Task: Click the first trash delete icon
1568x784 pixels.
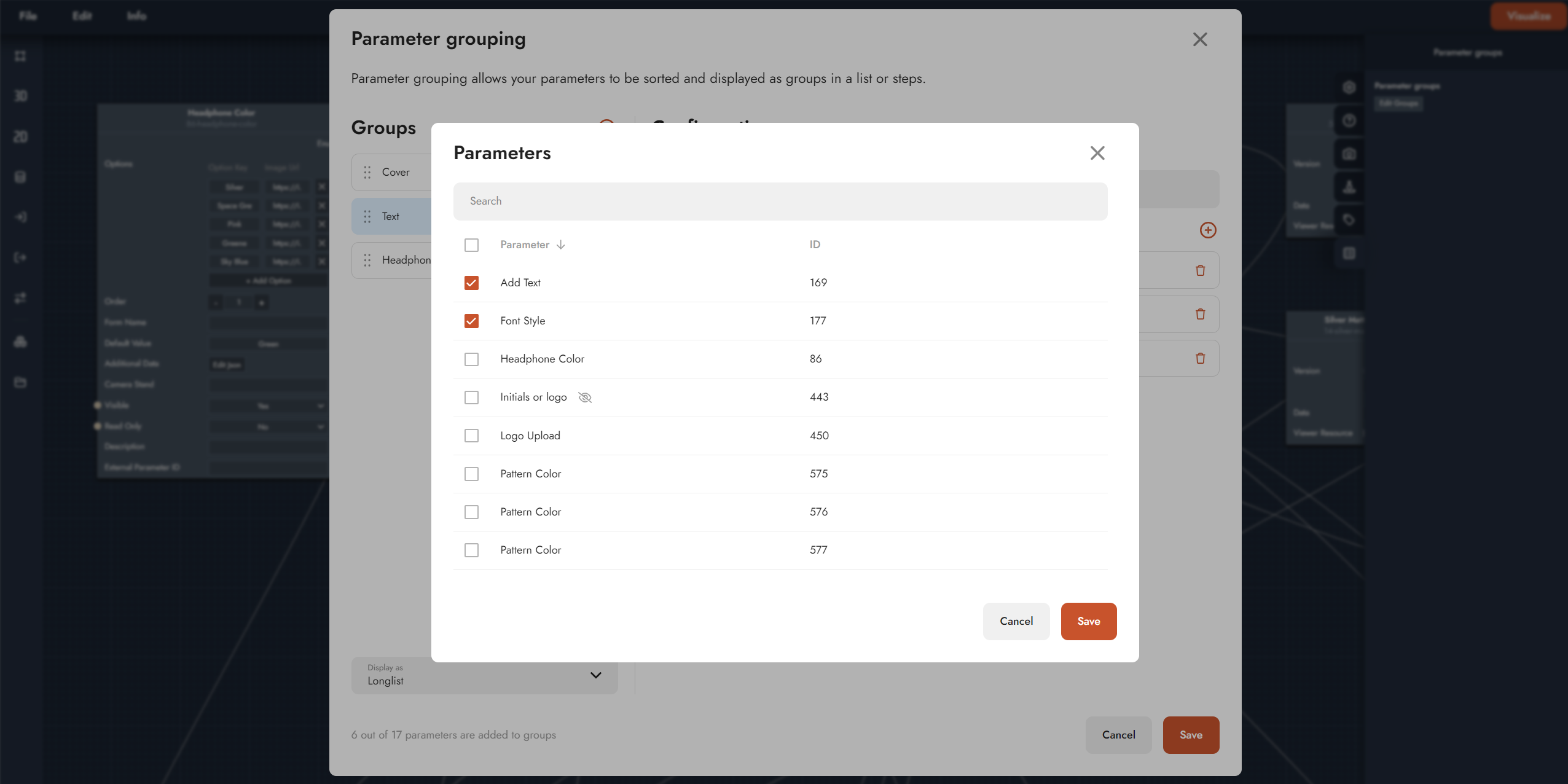Action: tap(1200, 270)
